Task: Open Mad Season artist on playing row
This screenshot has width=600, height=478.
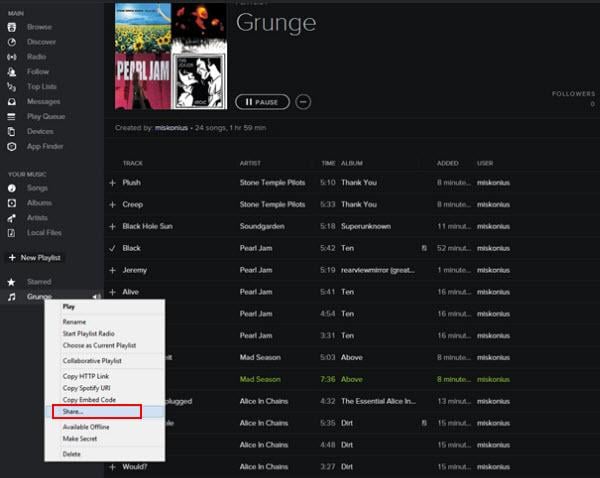Action: pos(260,380)
